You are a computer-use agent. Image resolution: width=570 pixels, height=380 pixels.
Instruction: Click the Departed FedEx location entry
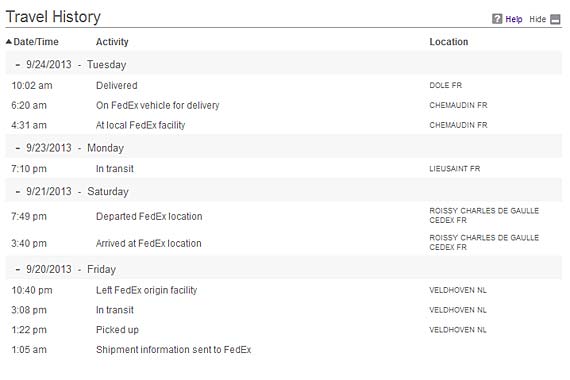284,216
